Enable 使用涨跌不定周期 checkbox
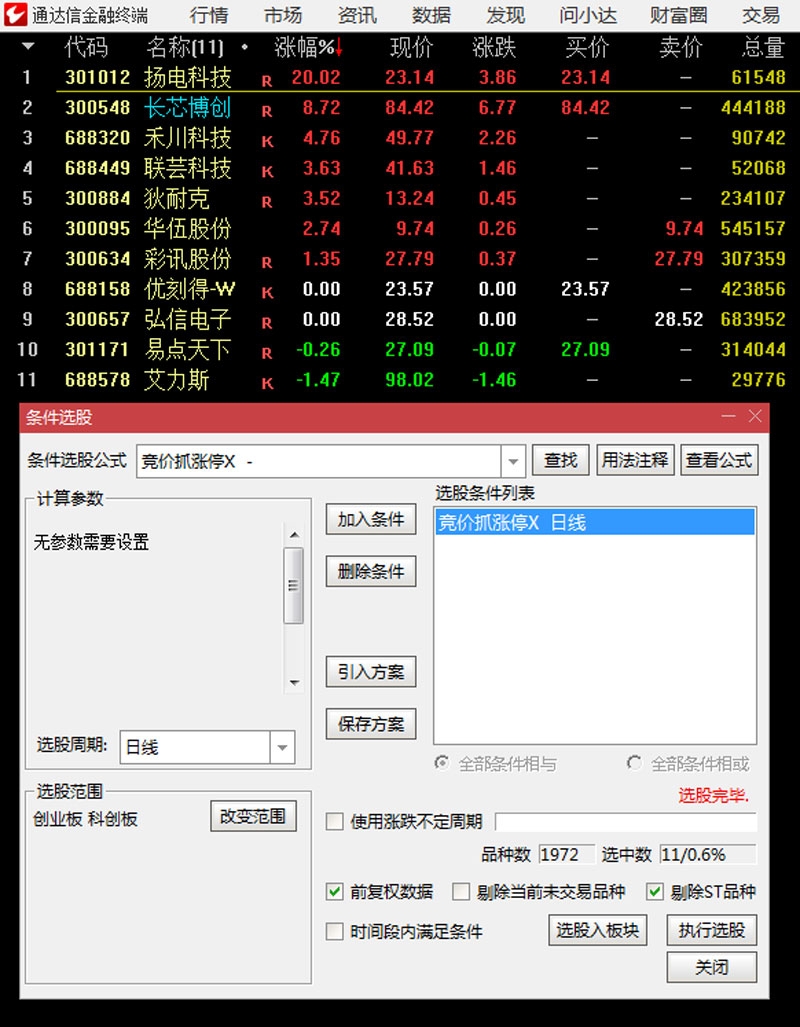Viewport: 800px width, 1027px height. [335, 821]
